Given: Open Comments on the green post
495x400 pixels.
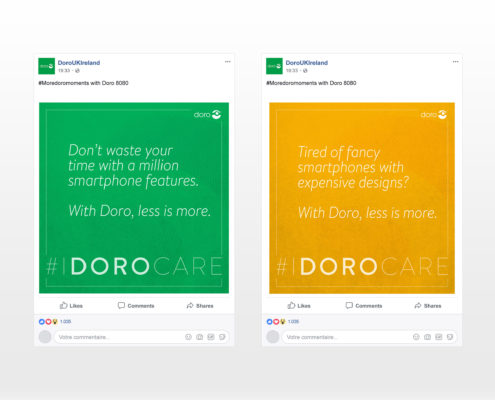Looking at the screenshot, I should point(136,306).
